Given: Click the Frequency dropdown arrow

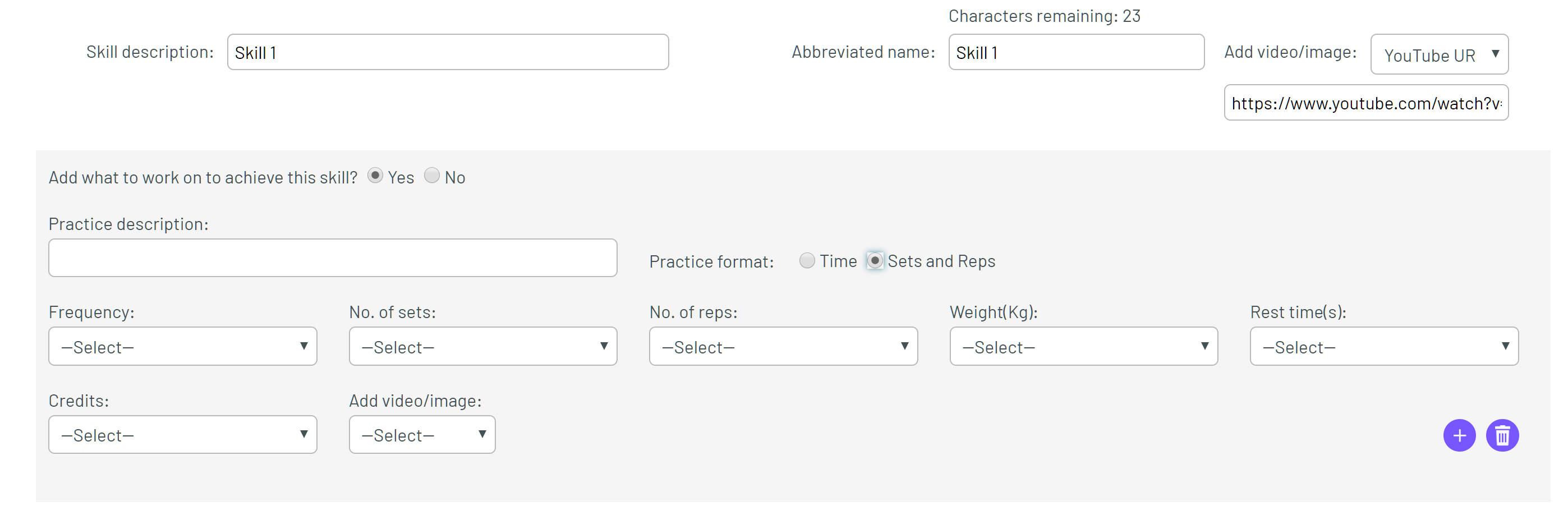Looking at the screenshot, I should (x=304, y=346).
